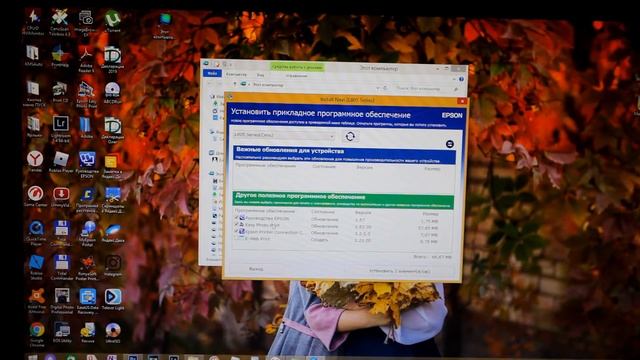640x360 pixels.
Task: Open CanoScan Toolbox desktop shortcut
Action: click(x=60, y=22)
